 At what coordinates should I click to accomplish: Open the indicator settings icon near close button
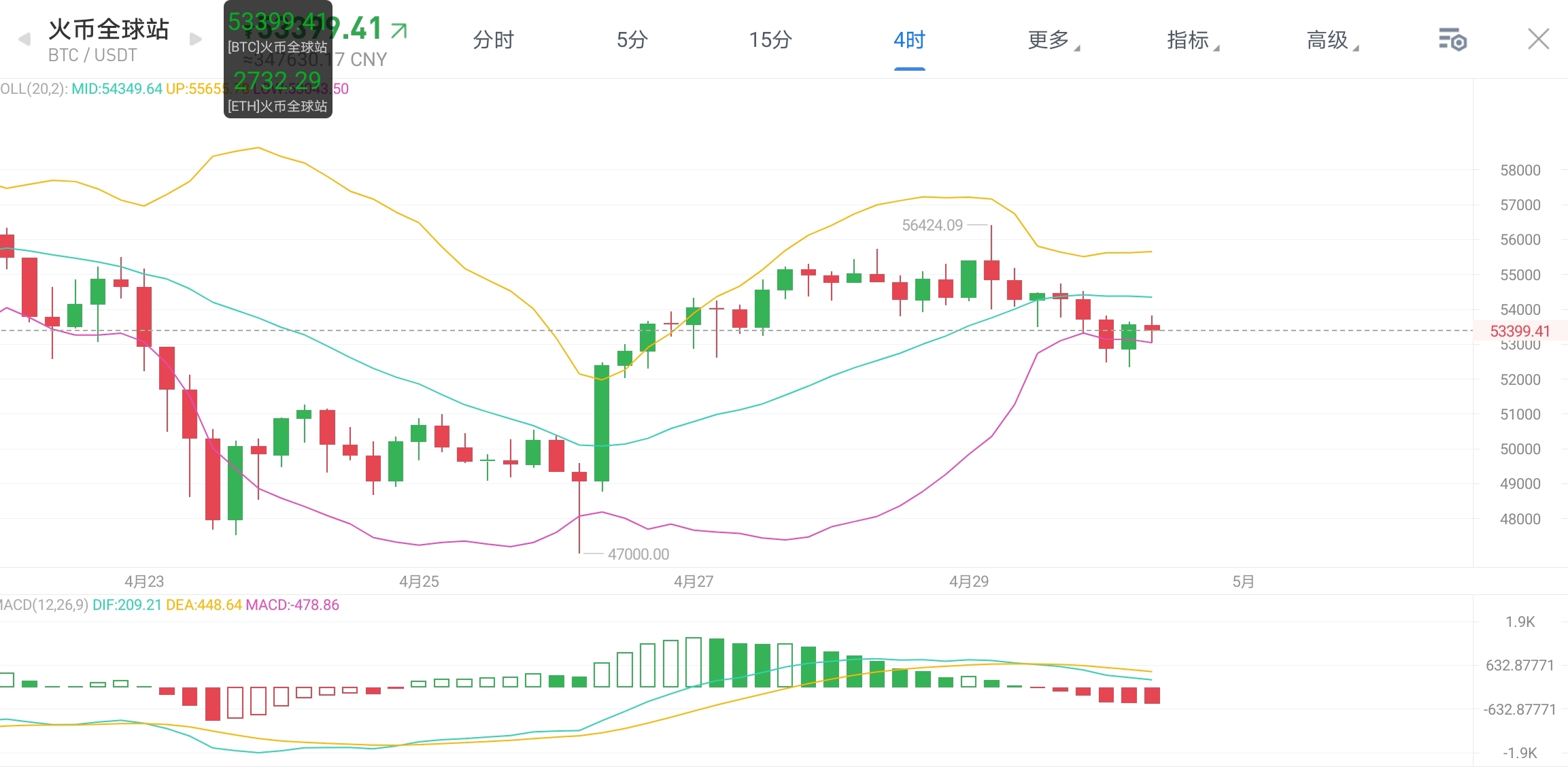point(1452,40)
